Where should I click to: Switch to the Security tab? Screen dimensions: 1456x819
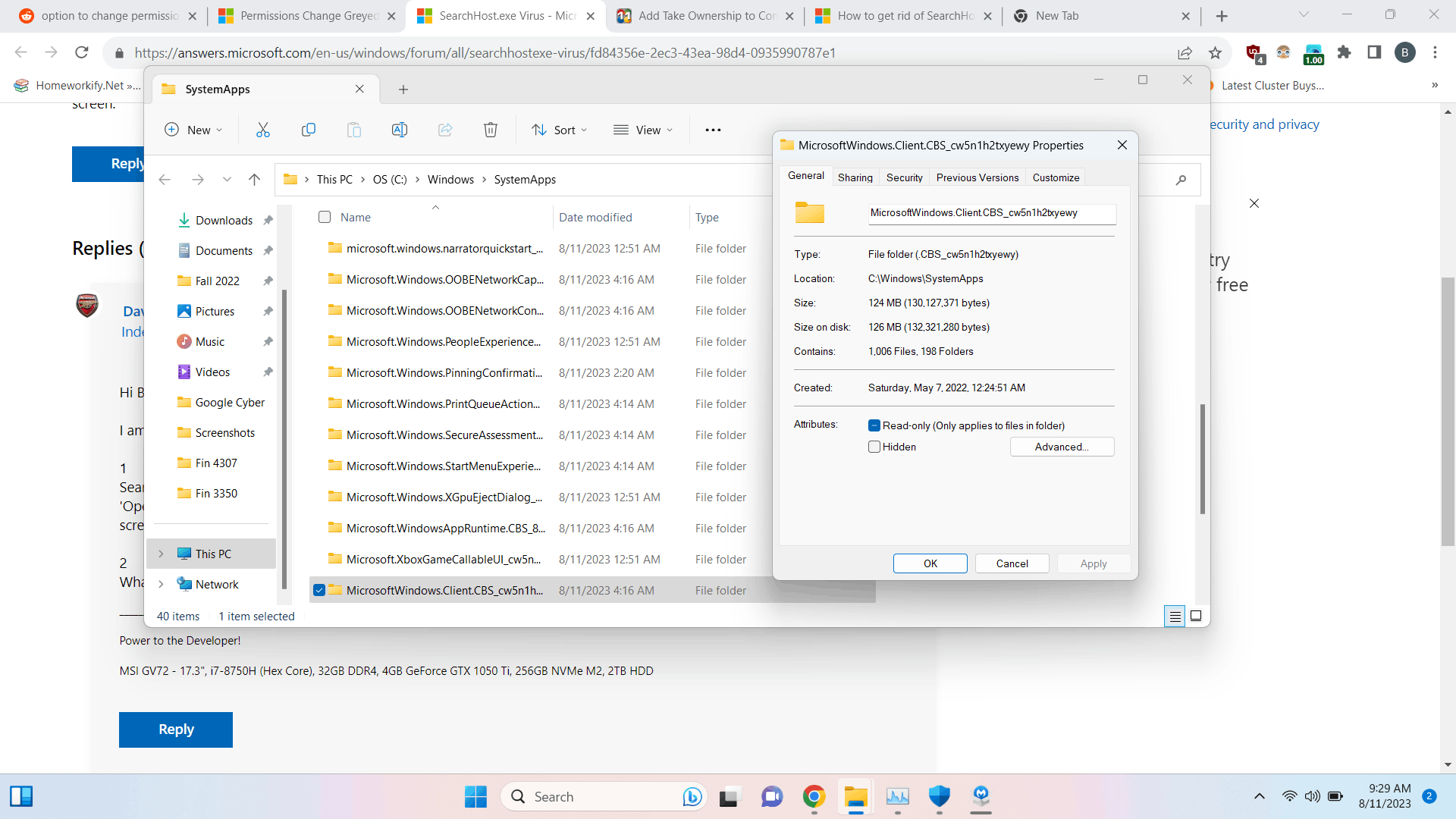[x=904, y=177]
